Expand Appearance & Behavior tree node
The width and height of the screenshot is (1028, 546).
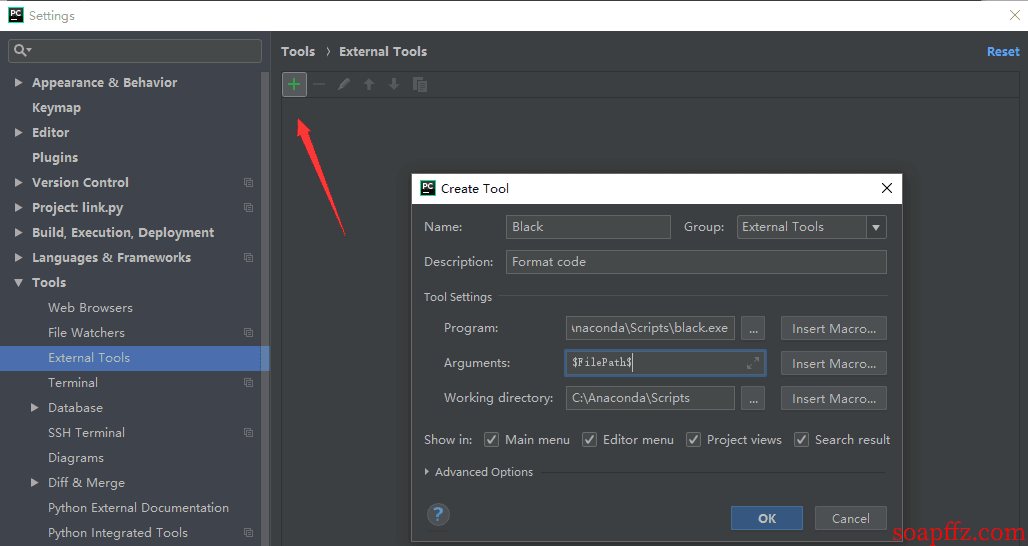(x=18, y=83)
